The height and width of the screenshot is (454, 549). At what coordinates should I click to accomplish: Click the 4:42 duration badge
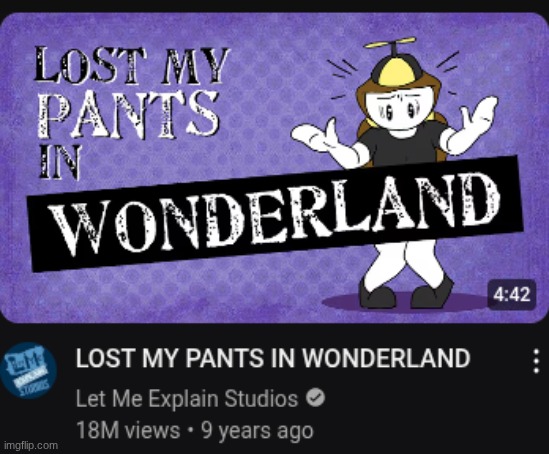click(512, 294)
